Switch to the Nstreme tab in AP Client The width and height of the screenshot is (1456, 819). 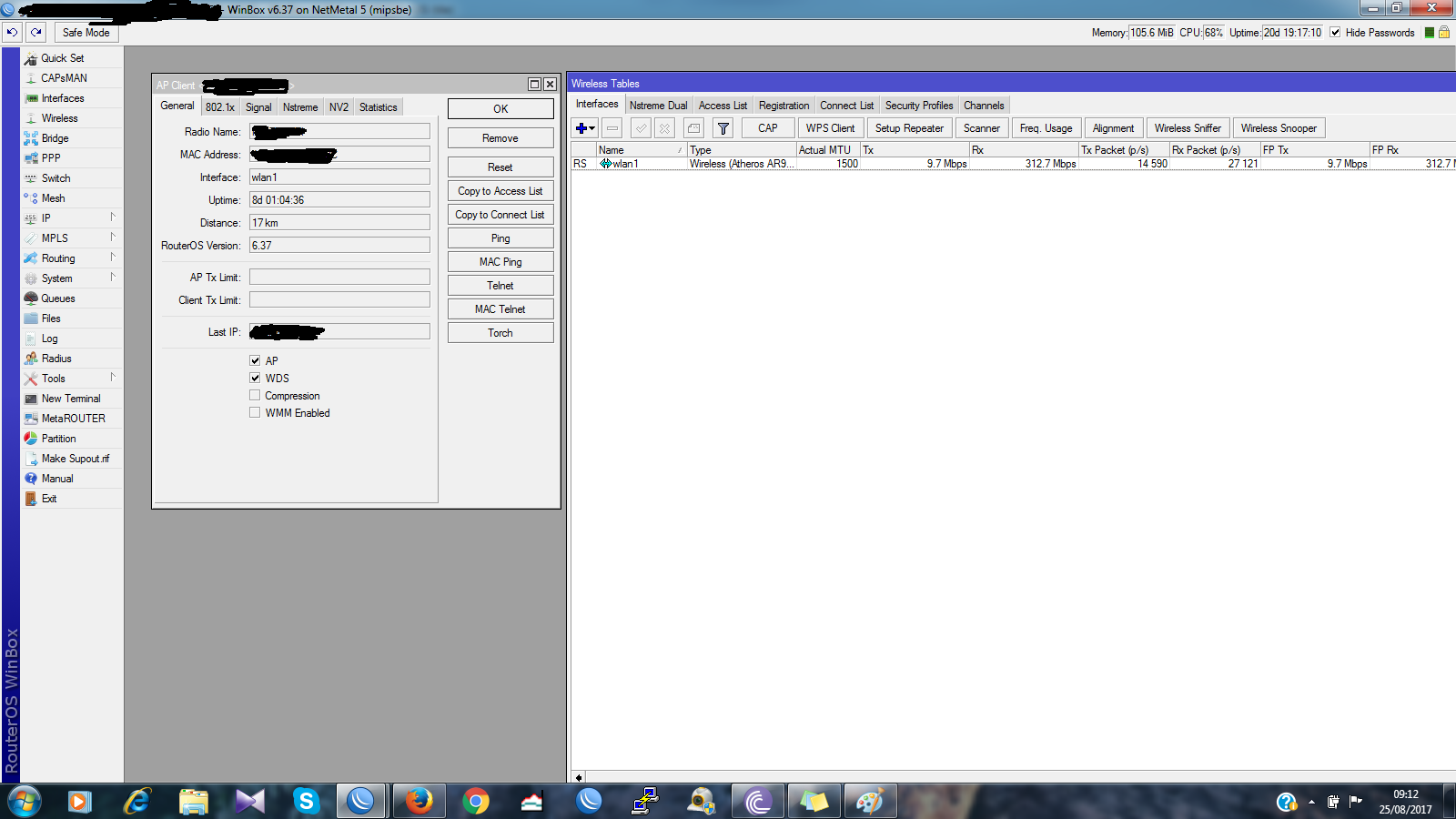coord(300,107)
